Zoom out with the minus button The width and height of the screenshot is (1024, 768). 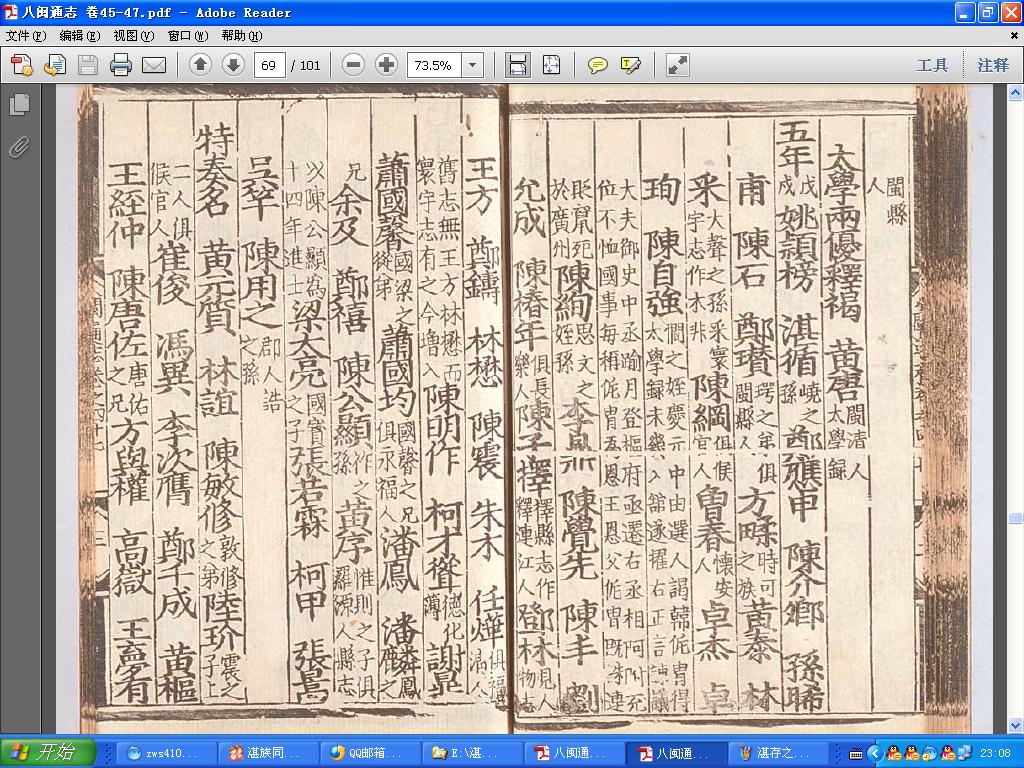coord(353,65)
